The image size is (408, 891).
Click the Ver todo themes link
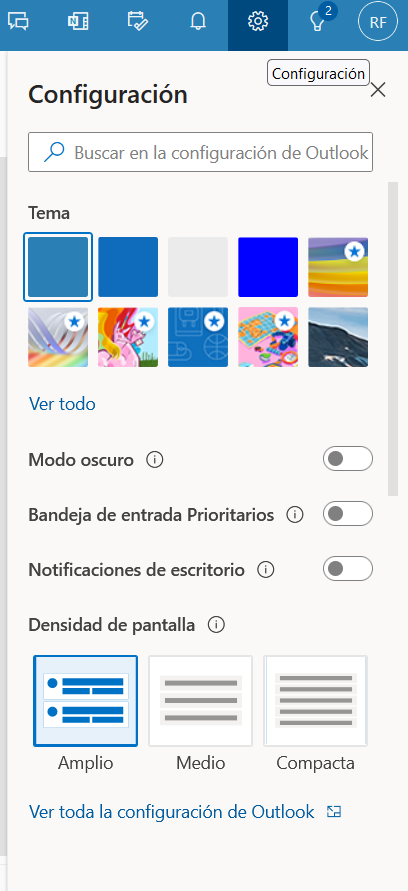pos(62,404)
